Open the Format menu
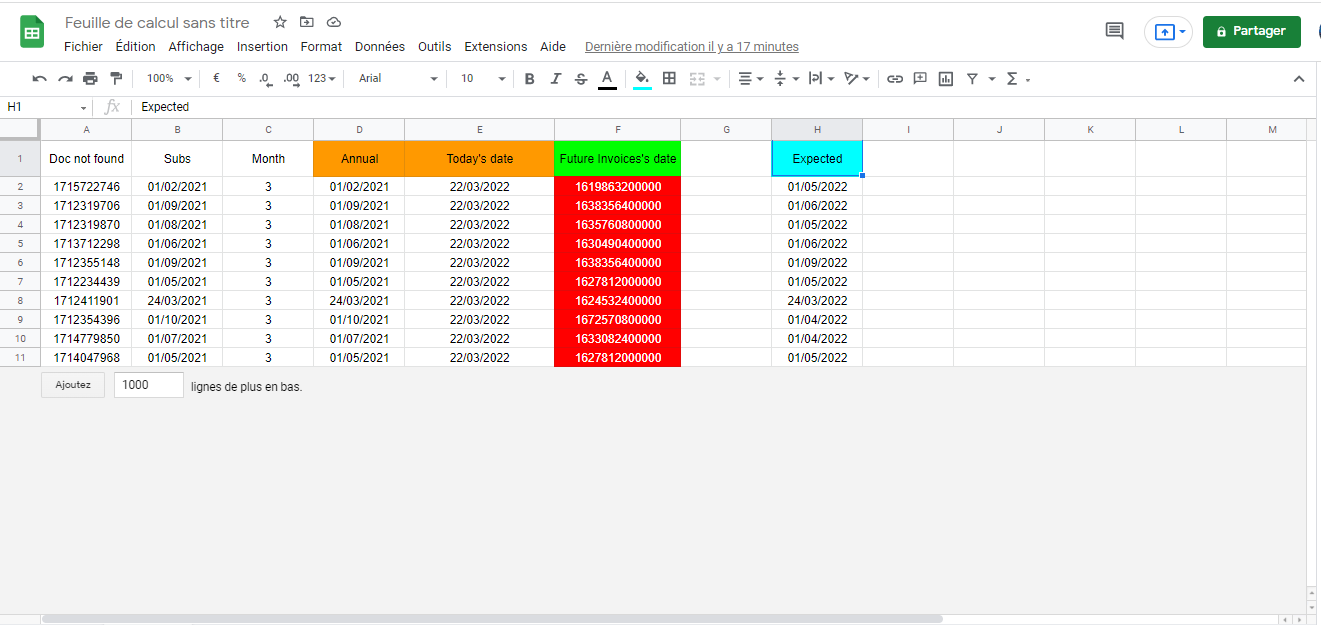The width and height of the screenshot is (1321, 625). 321,47
